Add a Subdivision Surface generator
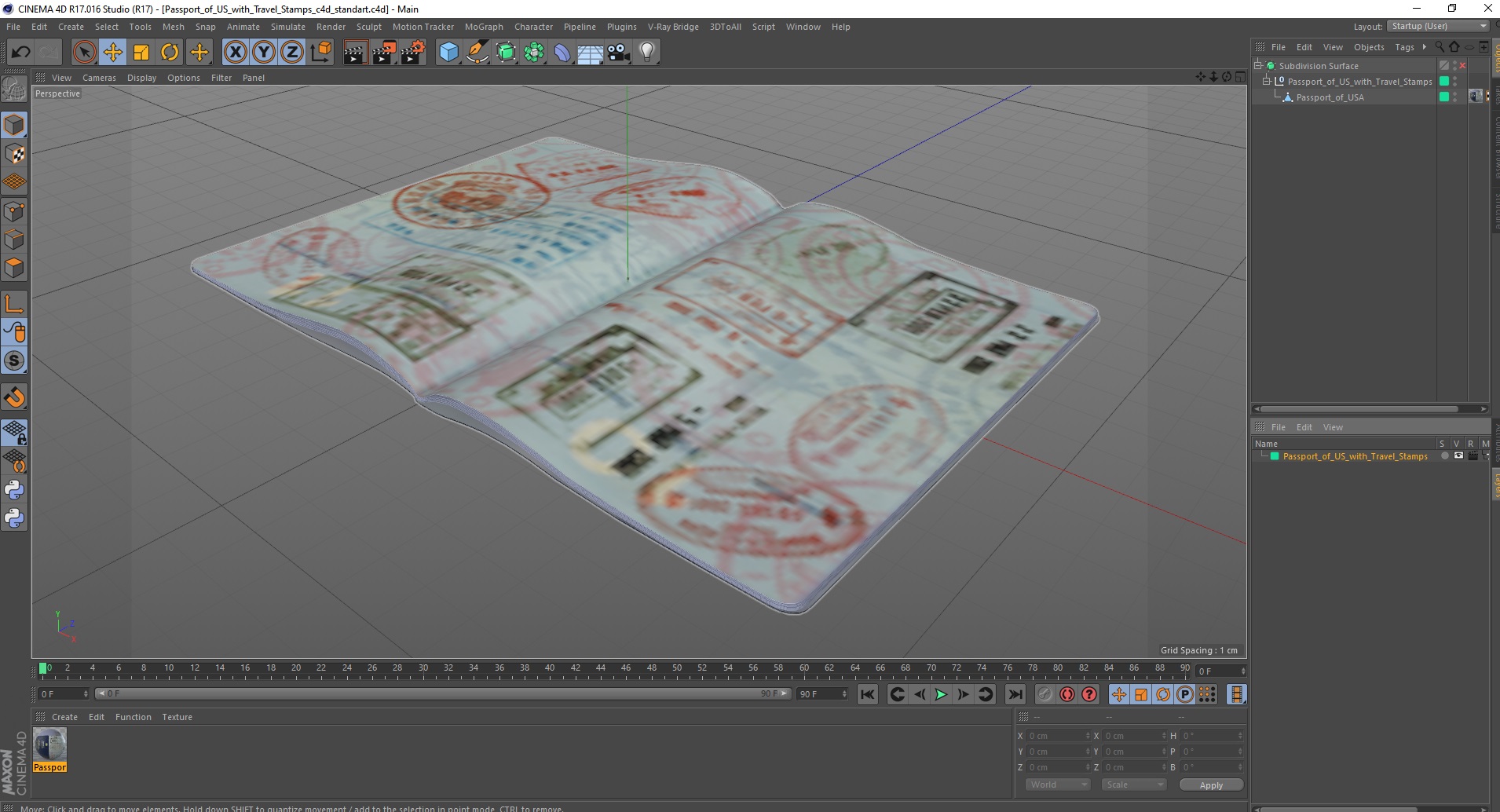1500x812 pixels. click(x=506, y=53)
